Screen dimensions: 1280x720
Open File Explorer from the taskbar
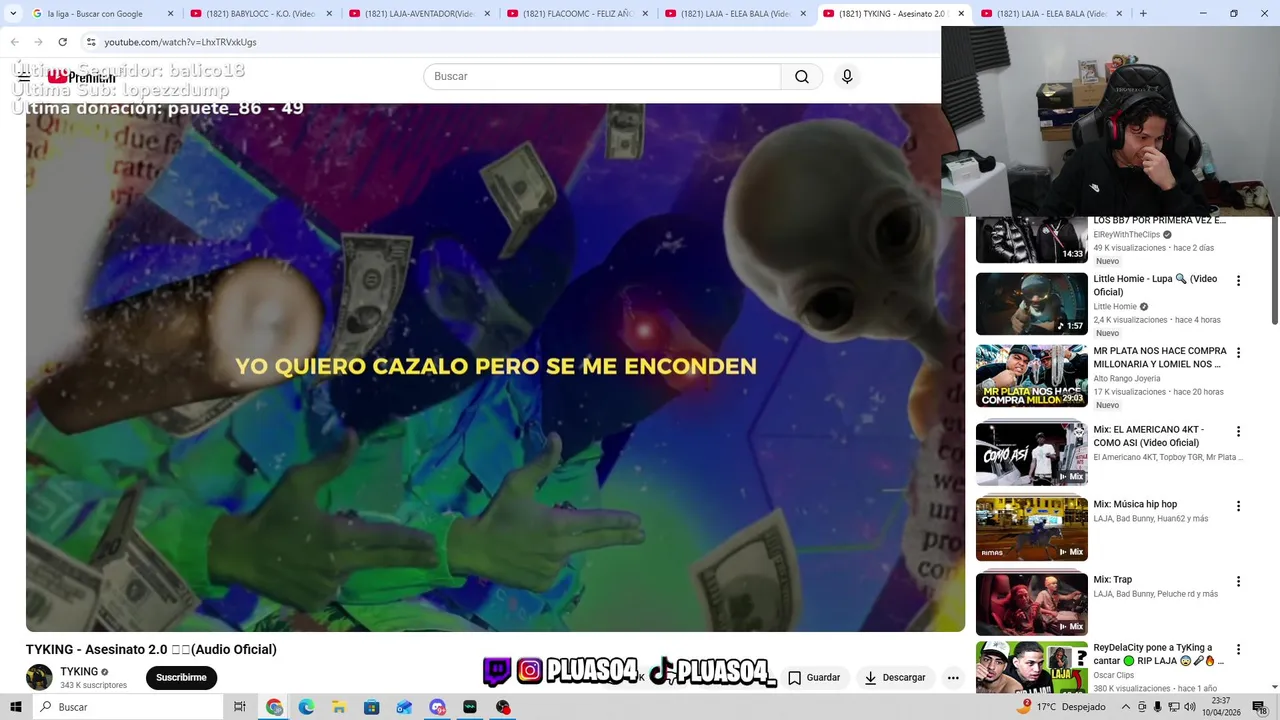pyautogui.click(x=338, y=707)
